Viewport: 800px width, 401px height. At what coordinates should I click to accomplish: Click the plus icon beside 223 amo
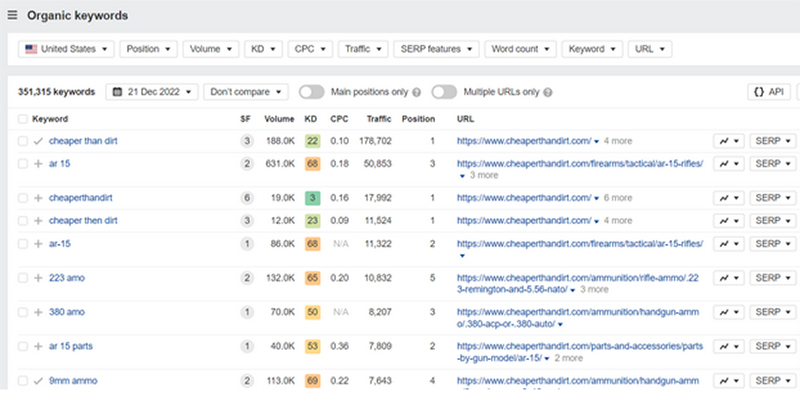pyautogui.click(x=38, y=278)
